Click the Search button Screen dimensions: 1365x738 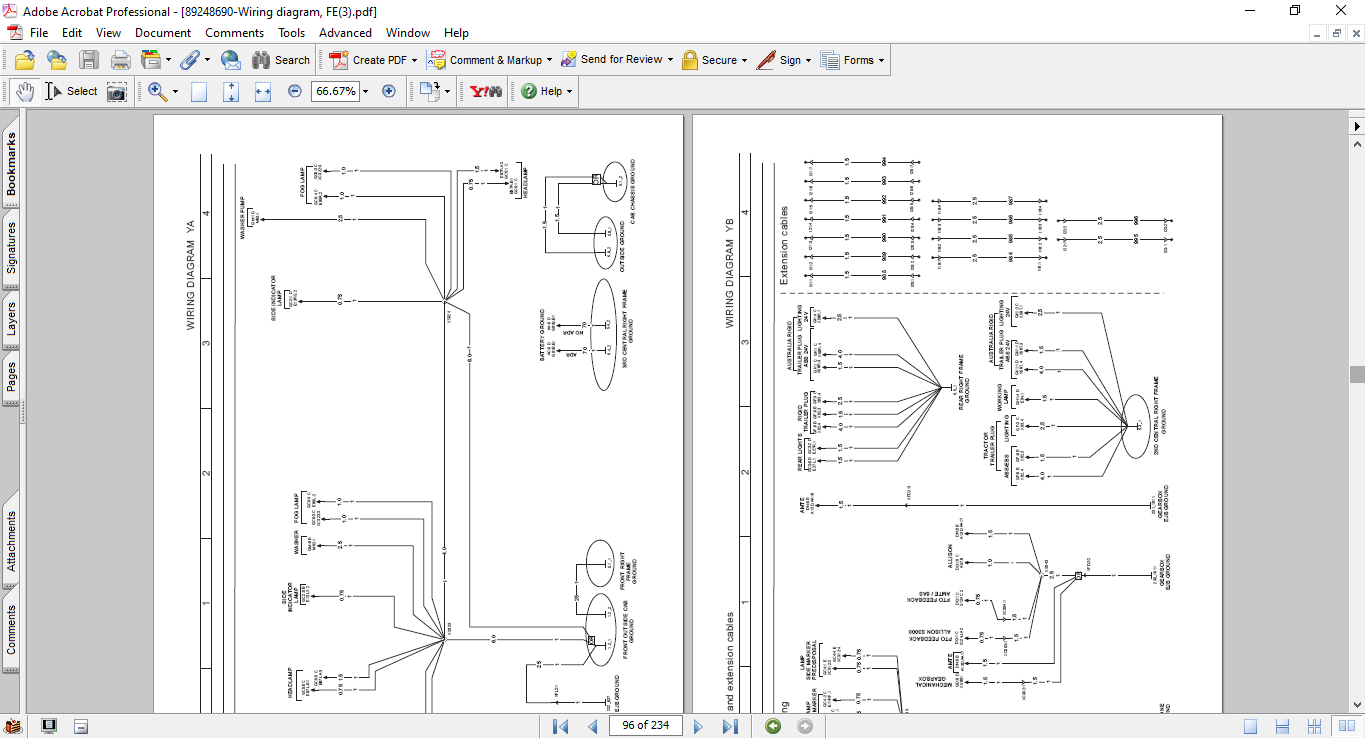pos(281,60)
